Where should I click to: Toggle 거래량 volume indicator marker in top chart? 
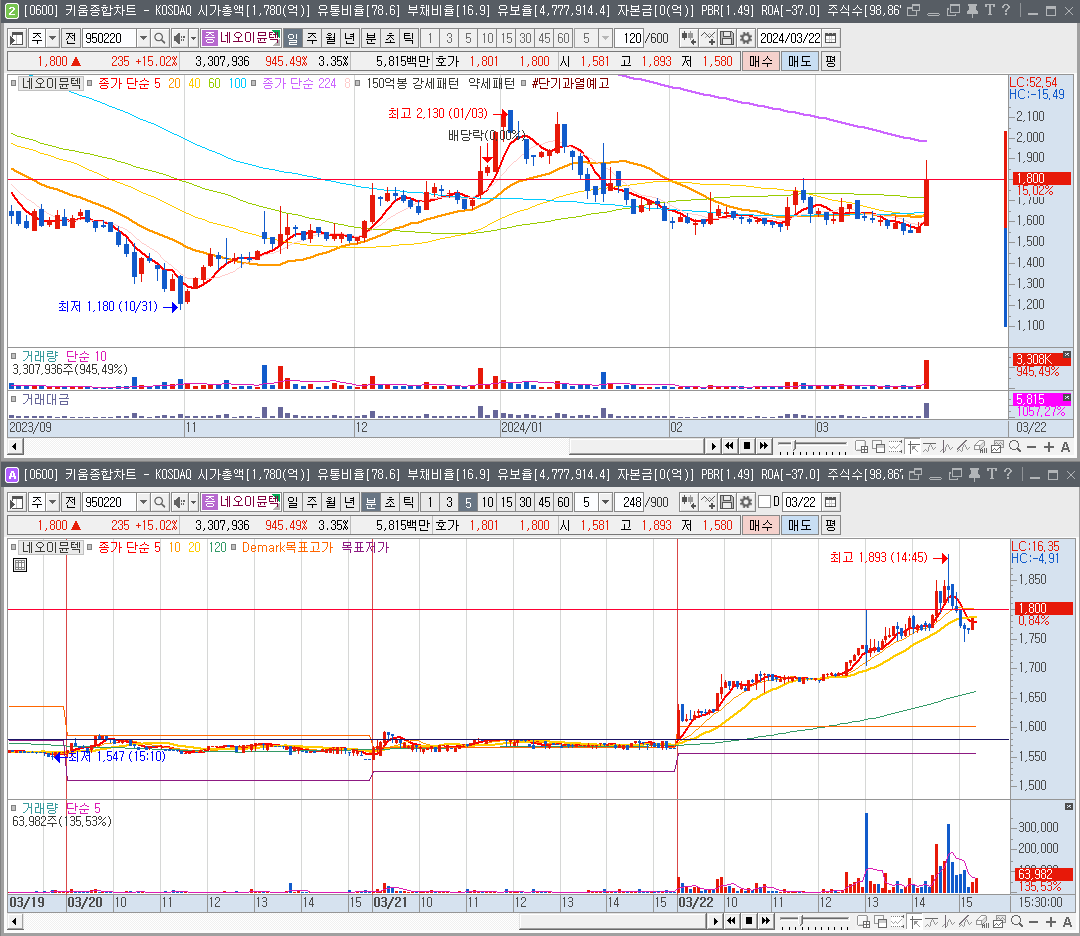tap(13, 356)
